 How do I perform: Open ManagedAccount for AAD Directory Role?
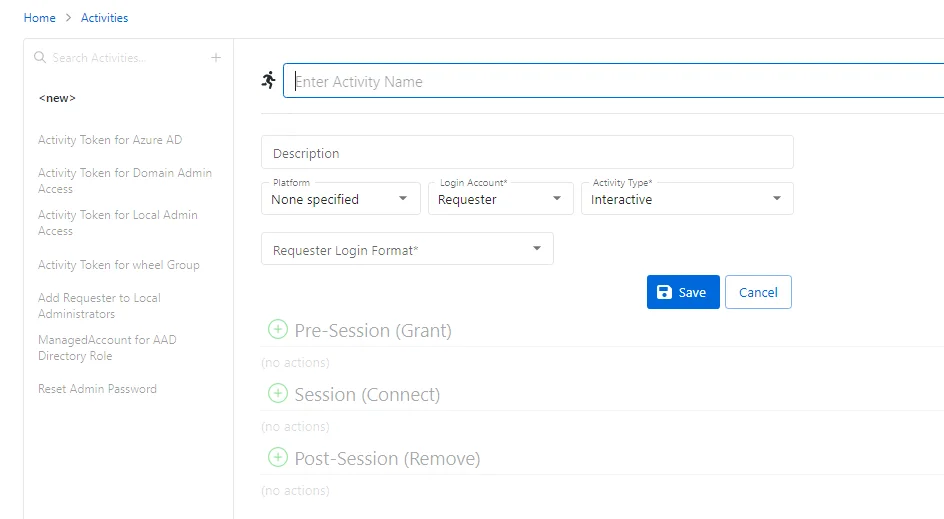107,347
